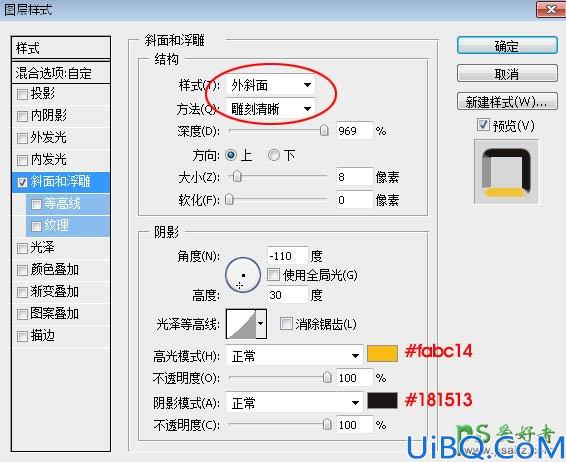Select the 上 direction radio button
Screen dimensions: 566x462
click(x=231, y=155)
